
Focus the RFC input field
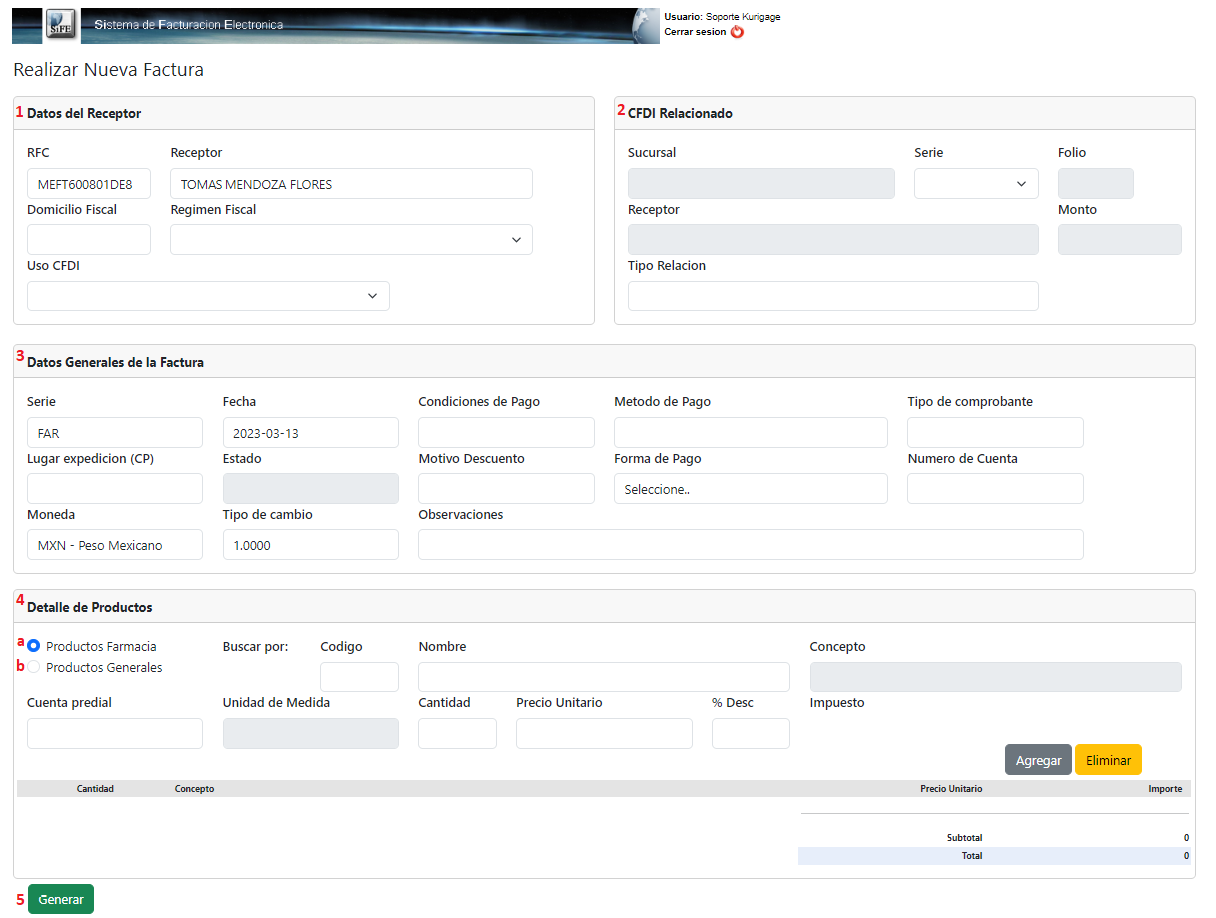point(89,184)
